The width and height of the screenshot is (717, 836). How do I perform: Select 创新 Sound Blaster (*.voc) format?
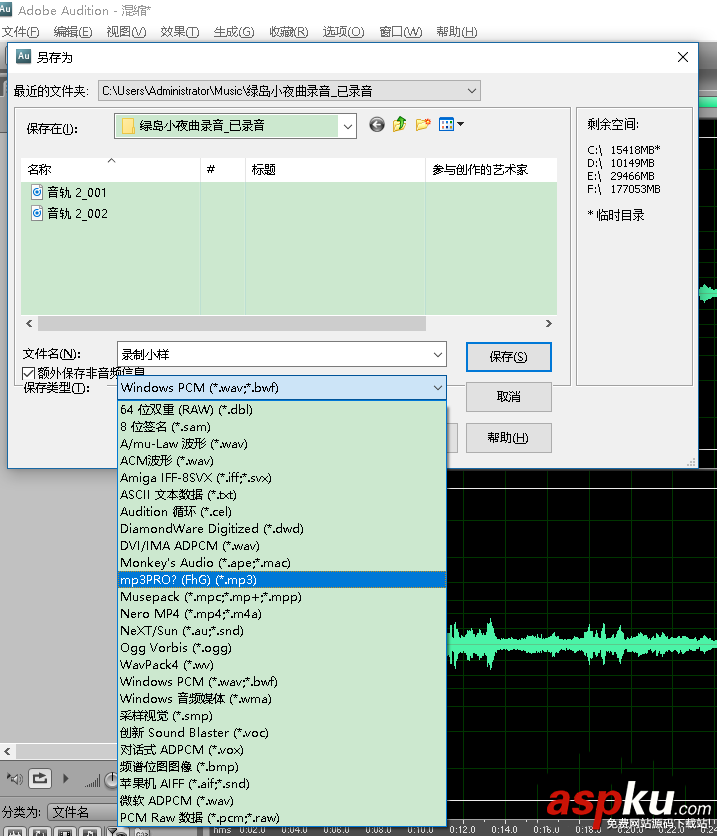click(x=281, y=733)
